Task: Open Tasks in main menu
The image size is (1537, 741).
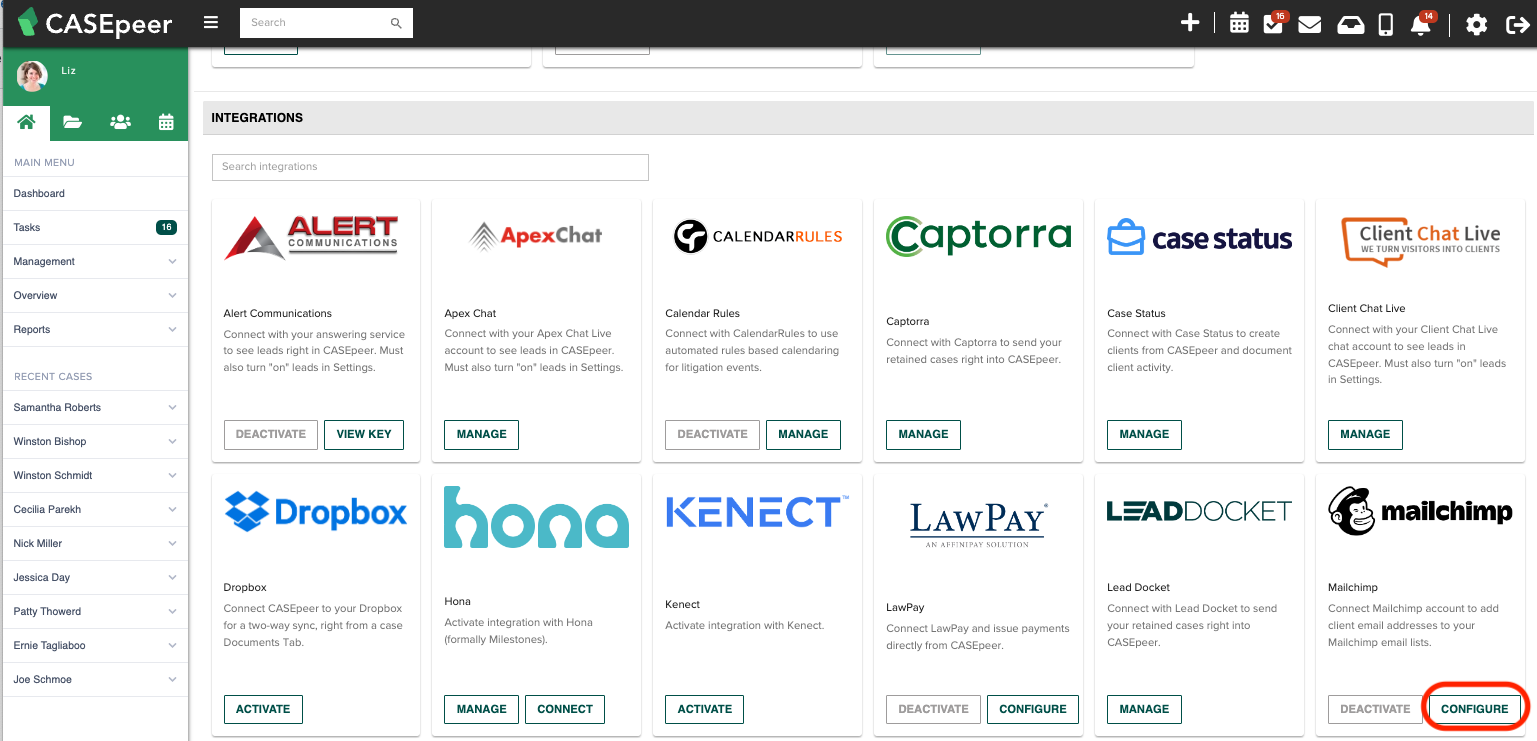Action: coord(94,228)
